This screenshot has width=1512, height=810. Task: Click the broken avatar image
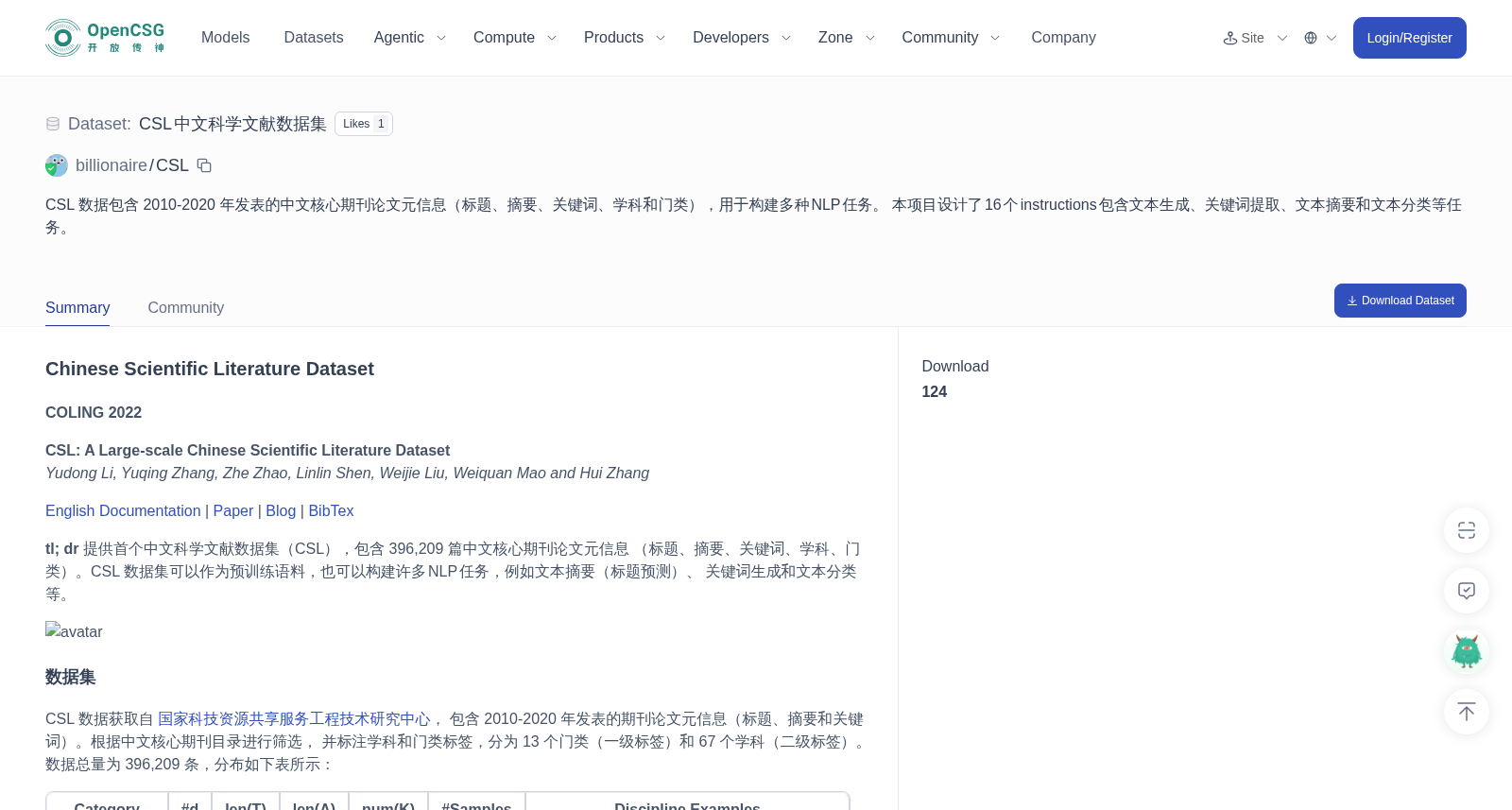(x=74, y=631)
